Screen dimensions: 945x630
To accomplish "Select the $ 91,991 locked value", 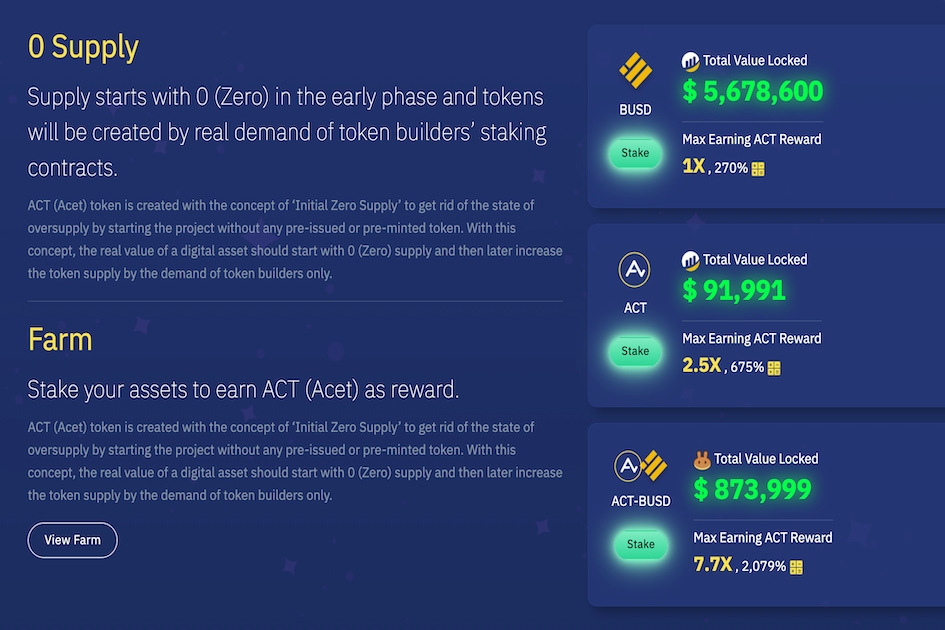I will click(x=734, y=290).
